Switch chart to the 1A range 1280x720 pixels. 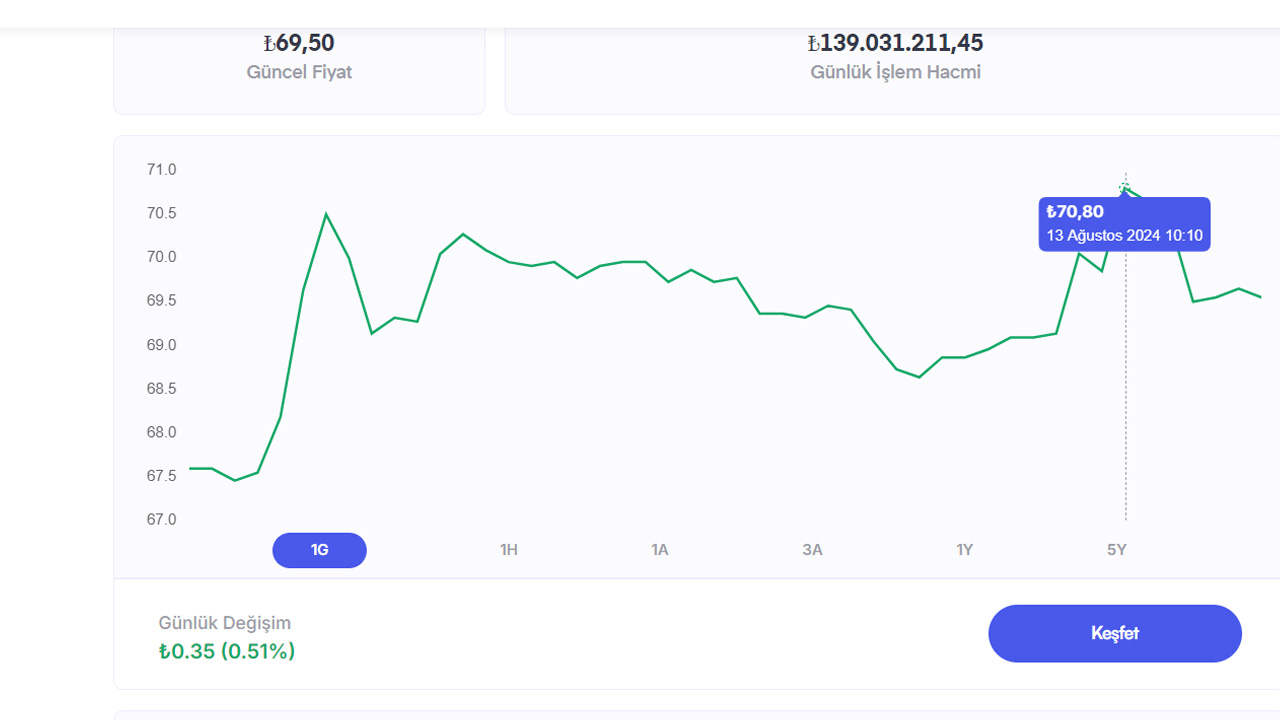coord(660,550)
